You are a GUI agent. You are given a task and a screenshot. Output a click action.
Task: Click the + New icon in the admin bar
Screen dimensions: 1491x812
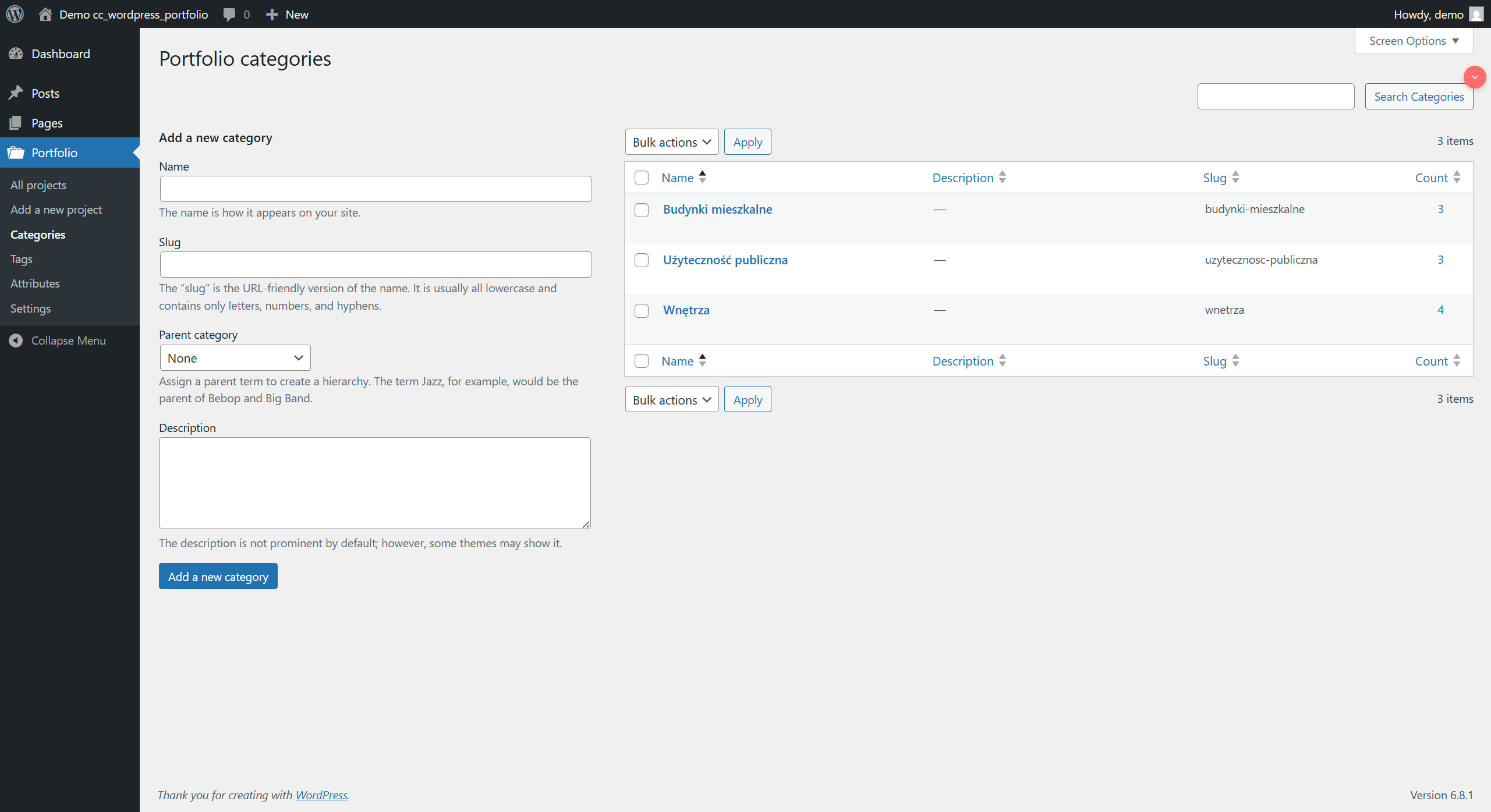point(272,14)
